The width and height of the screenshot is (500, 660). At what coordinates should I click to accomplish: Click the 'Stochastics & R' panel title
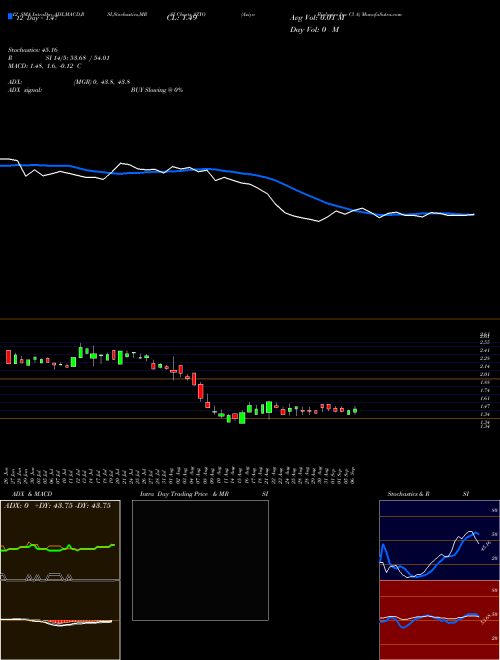[409, 494]
